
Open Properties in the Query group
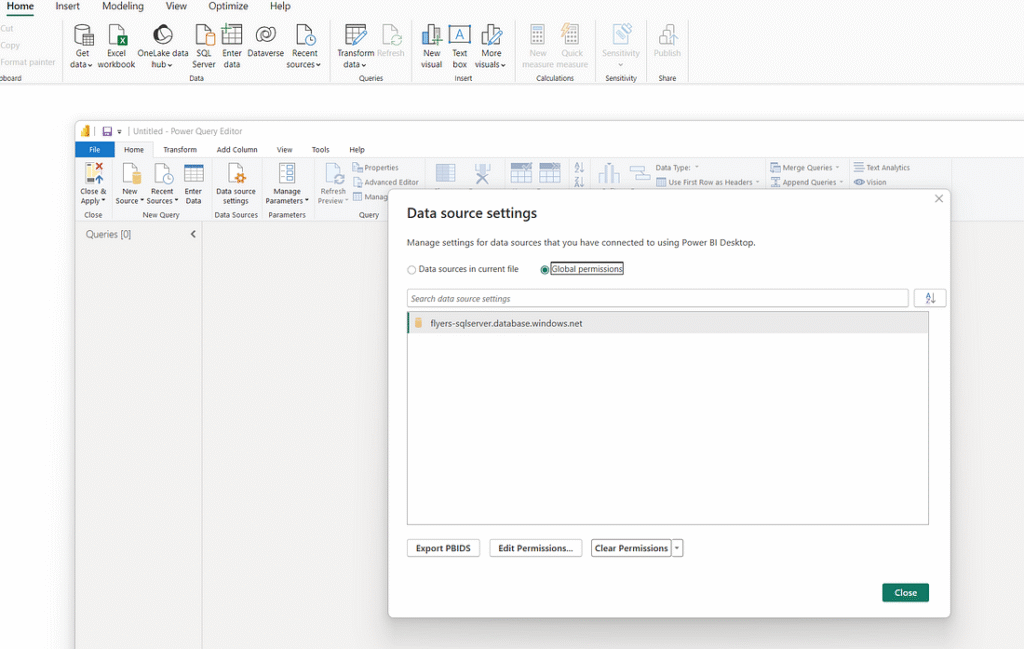376,168
